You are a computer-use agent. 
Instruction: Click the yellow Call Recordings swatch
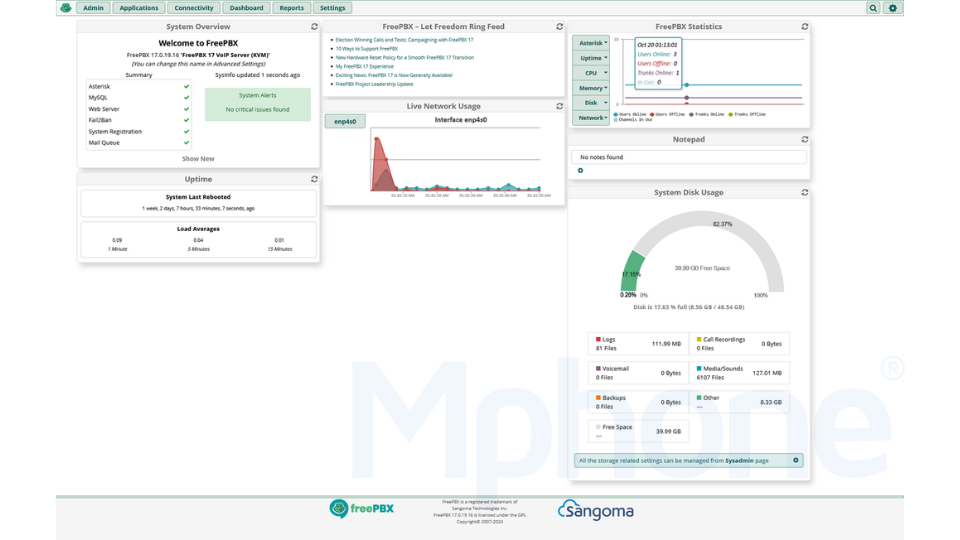(699, 339)
